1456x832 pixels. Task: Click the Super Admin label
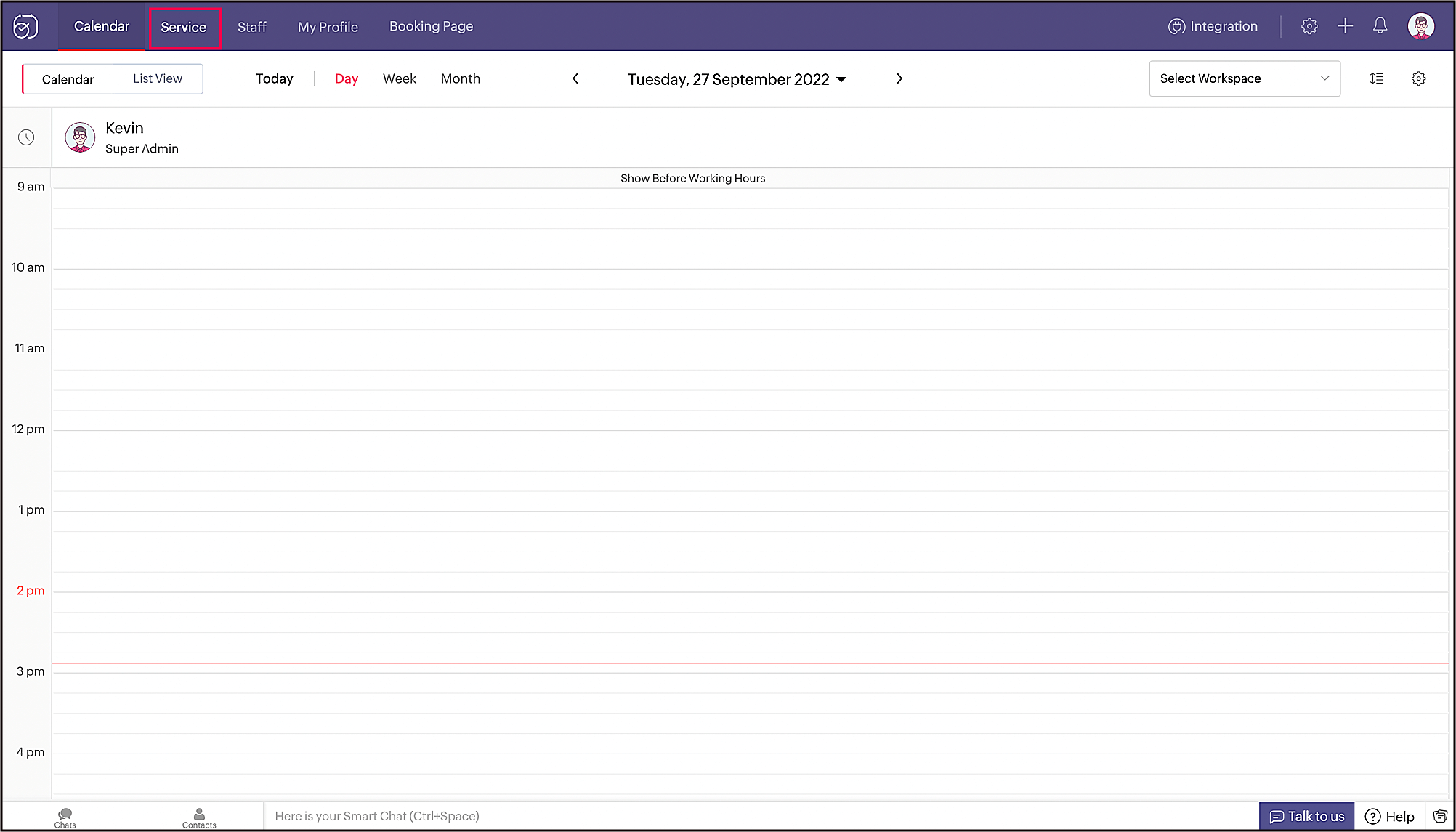(142, 148)
